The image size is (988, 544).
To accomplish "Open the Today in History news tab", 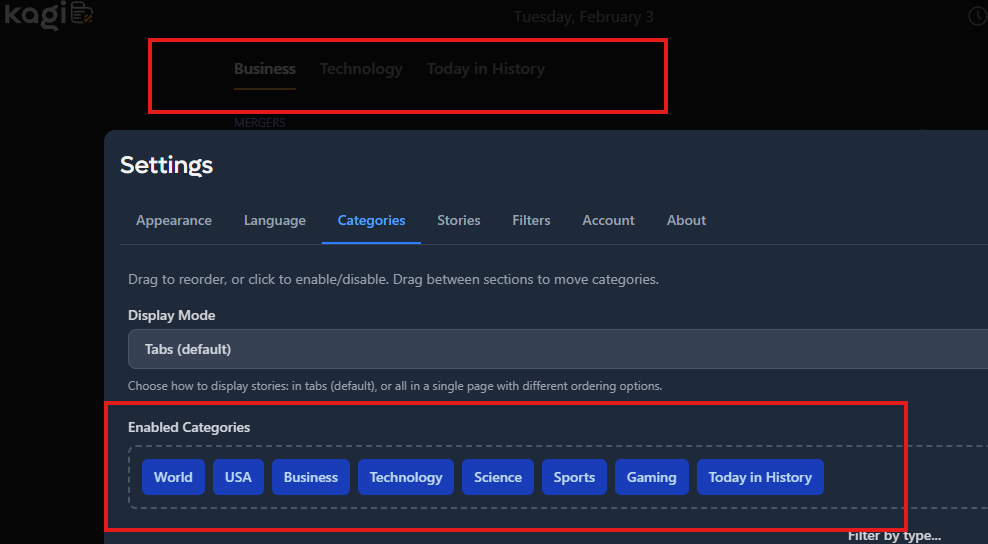I will click(486, 69).
